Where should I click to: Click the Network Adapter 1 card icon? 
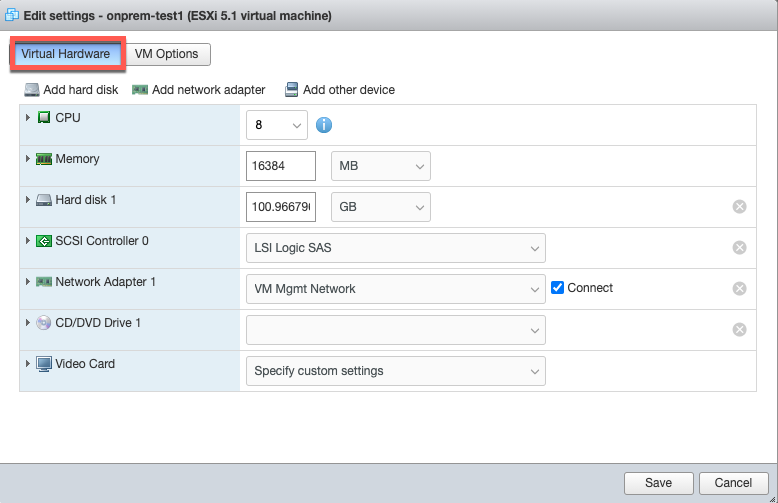pos(44,282)
